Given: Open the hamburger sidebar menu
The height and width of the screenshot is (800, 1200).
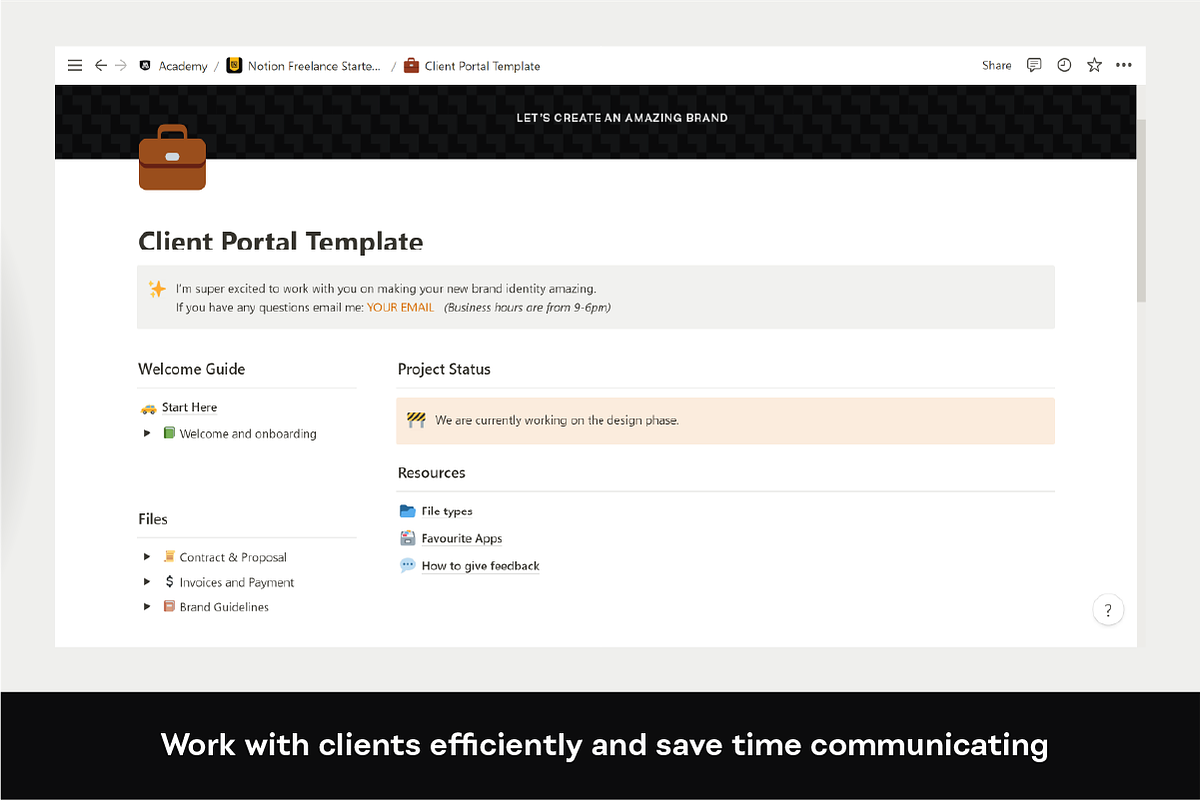Looking at the screenshot, I should tap(75, 66).
